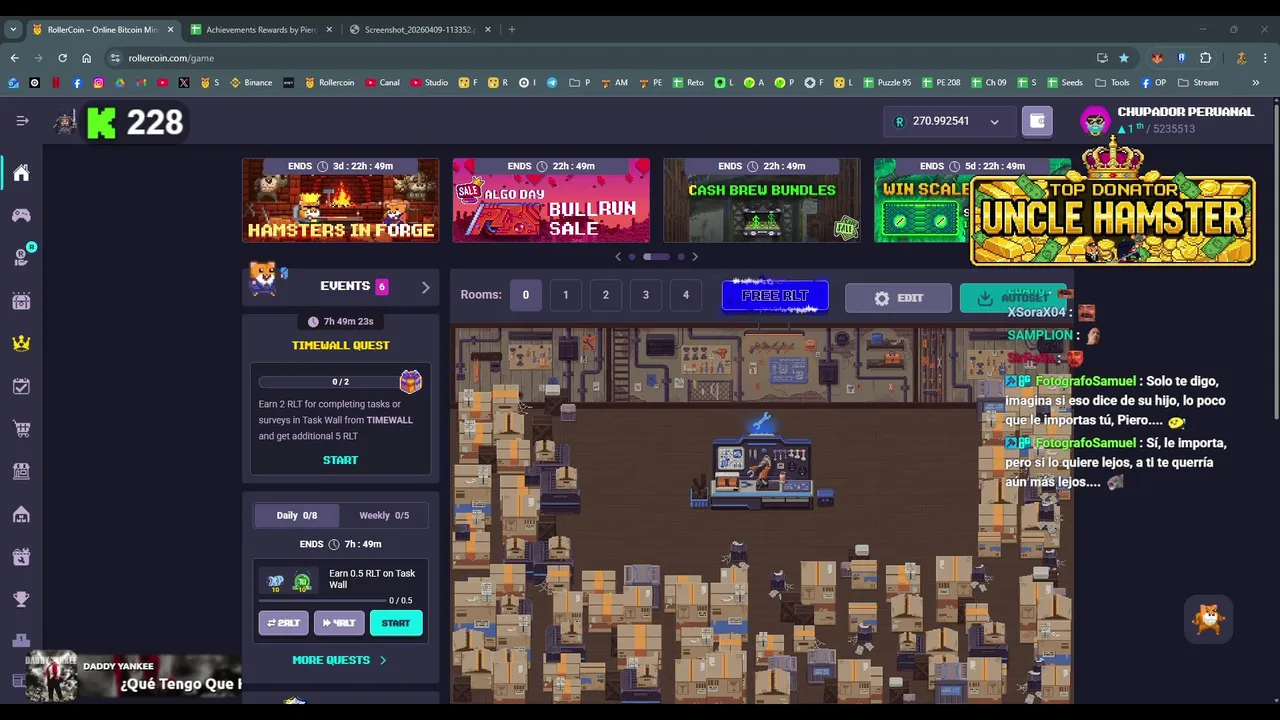Viewport: 1280px width, 720px height.
Task: Open the Rollercoin bookmark
Action: coord(329,82)
